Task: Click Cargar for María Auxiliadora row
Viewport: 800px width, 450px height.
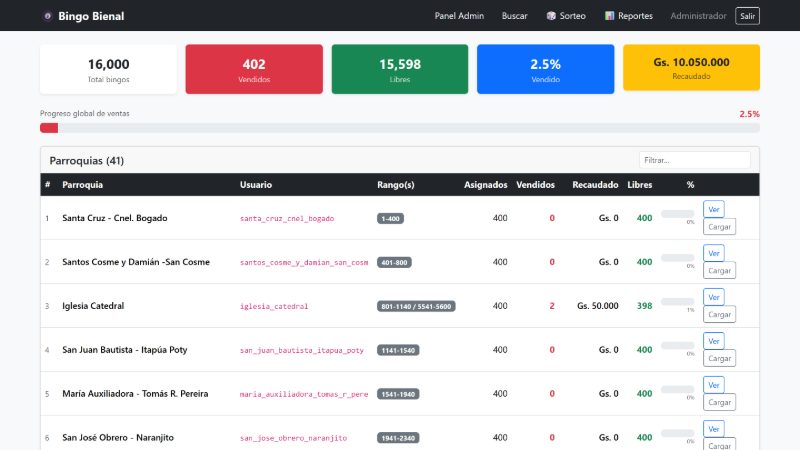Action: point(719,402)
